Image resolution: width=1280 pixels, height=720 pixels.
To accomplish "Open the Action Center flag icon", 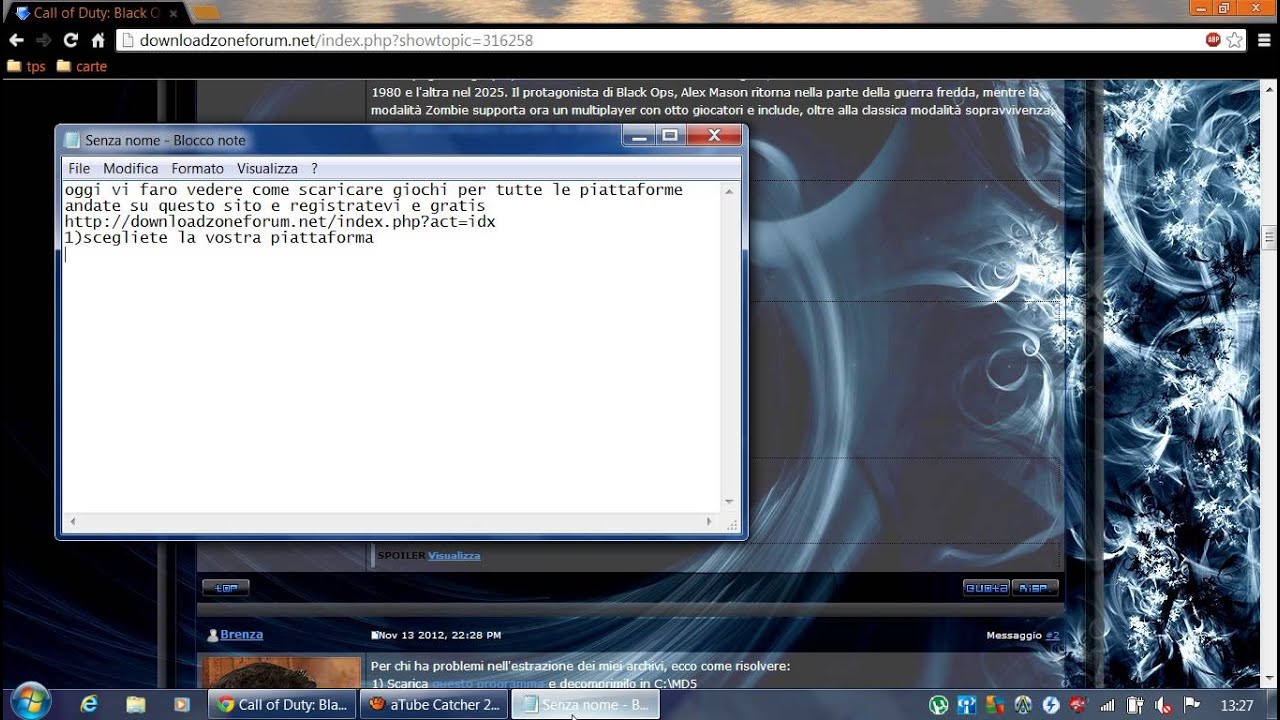I will [1191, 705].
